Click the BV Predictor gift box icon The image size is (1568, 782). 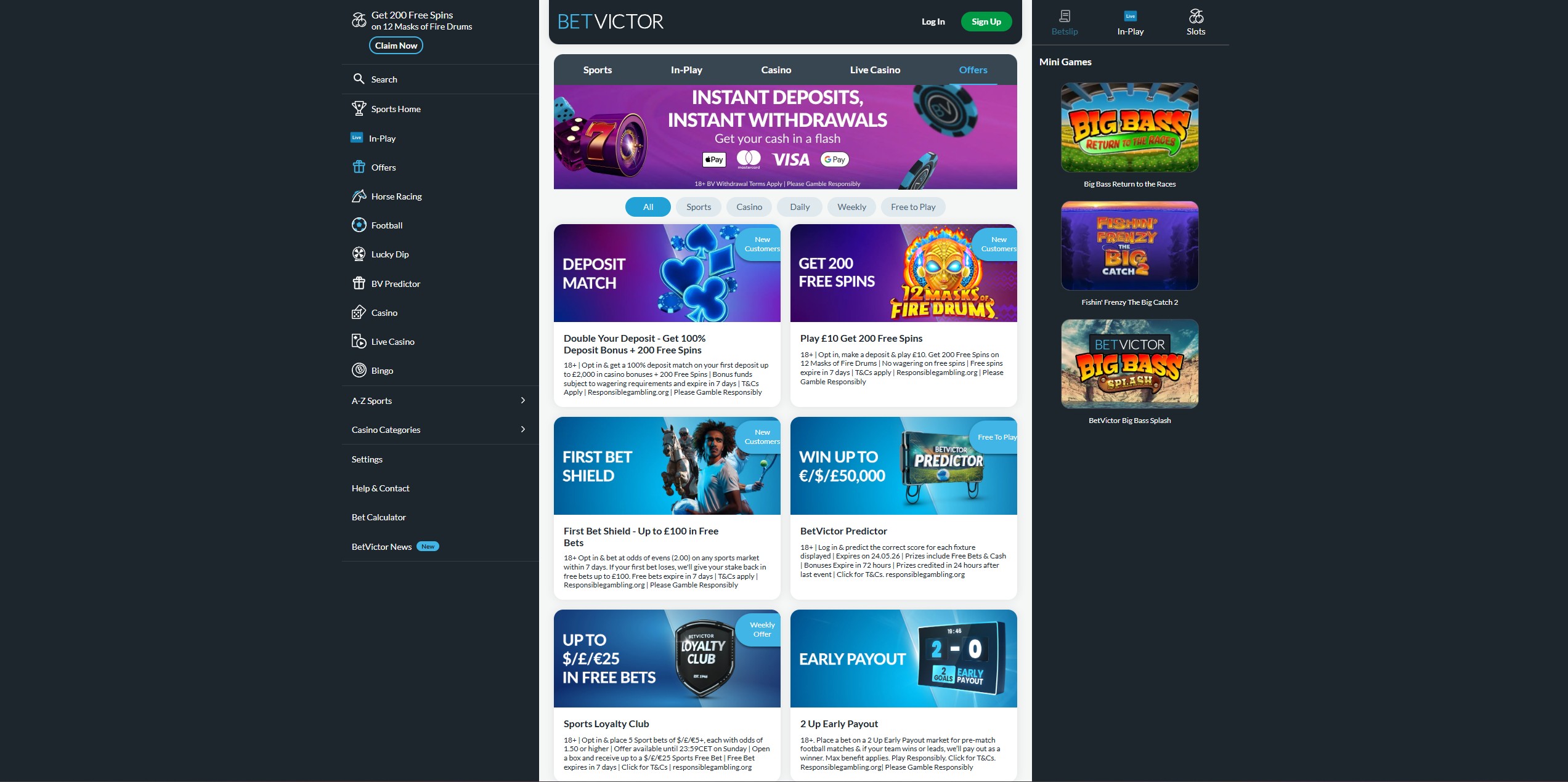(359, 283)
